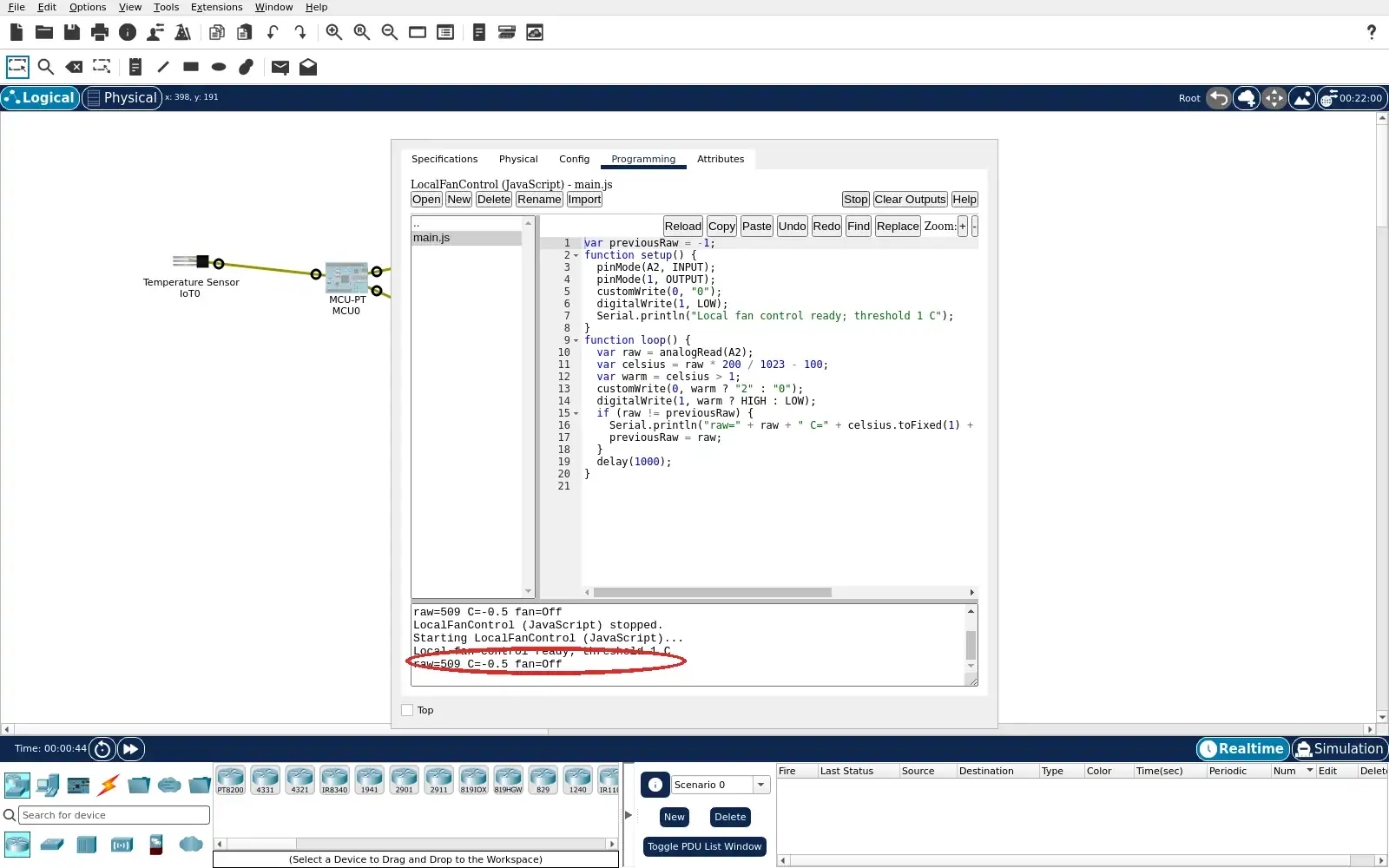
Task: Collapse the setup function fold arrow
Action: click(576, 255)
